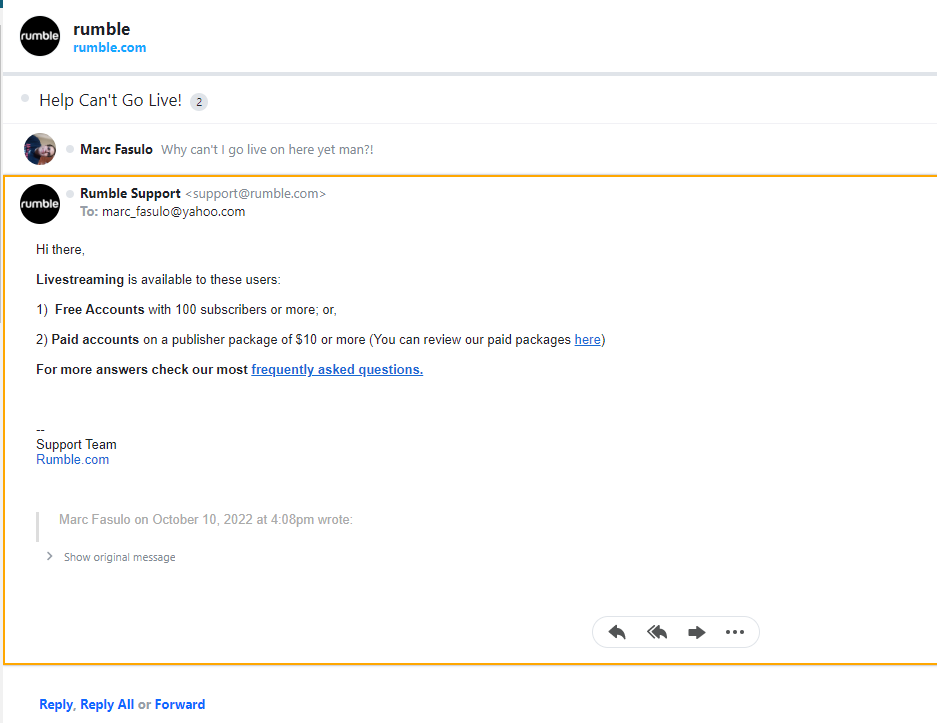Click the Reply text link at bottom
The image size is (937, 723).
56,704
